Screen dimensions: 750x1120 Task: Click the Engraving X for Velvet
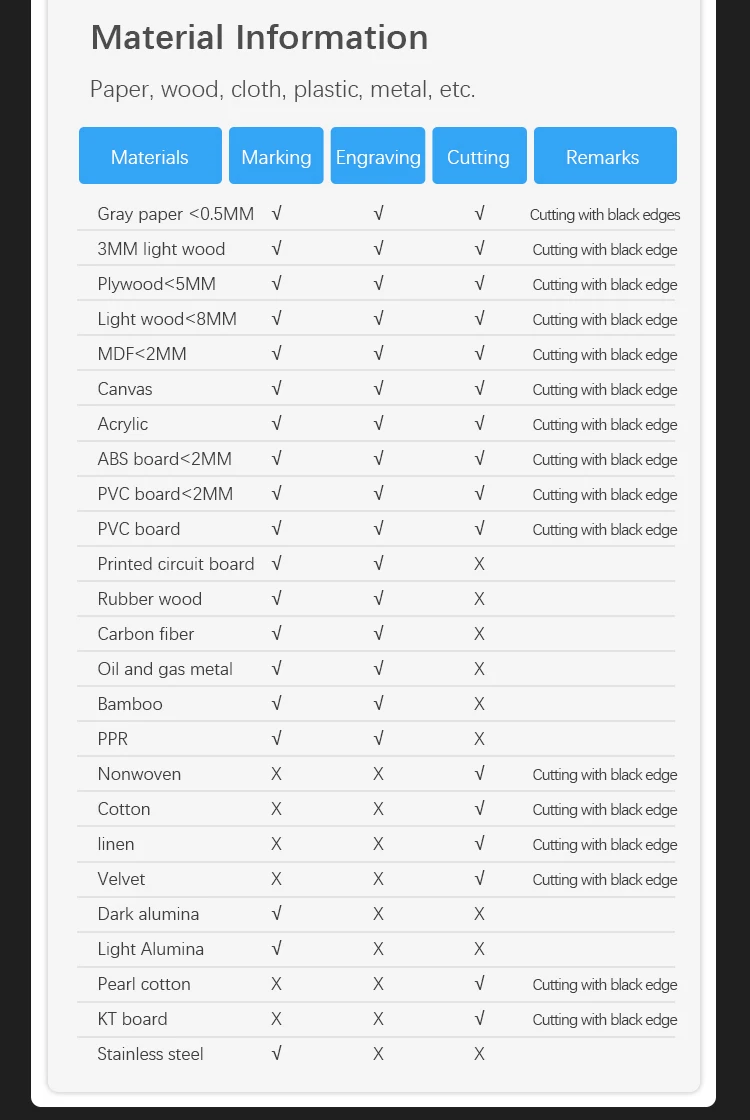point(378,879)
